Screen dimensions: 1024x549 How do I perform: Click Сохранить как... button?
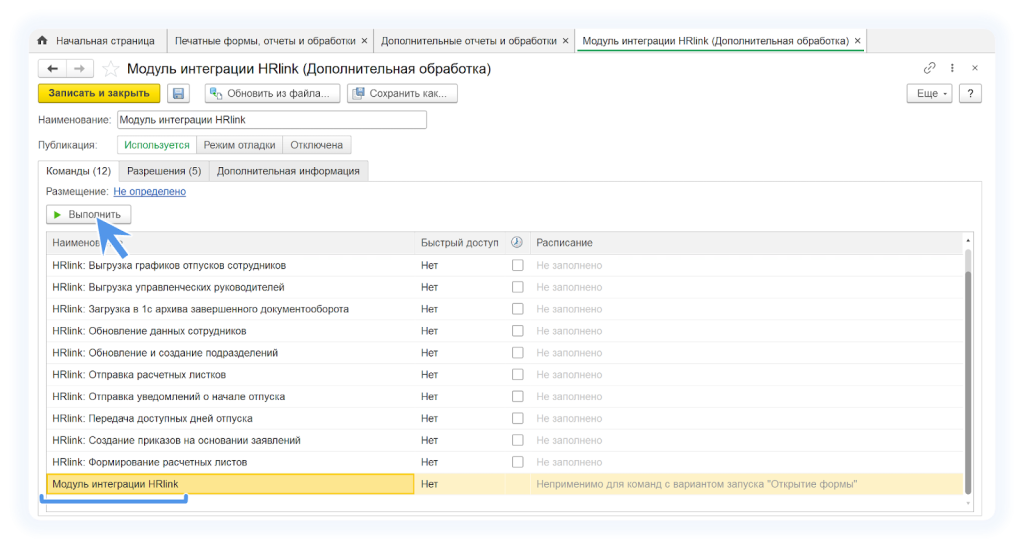tap(402, 93)
